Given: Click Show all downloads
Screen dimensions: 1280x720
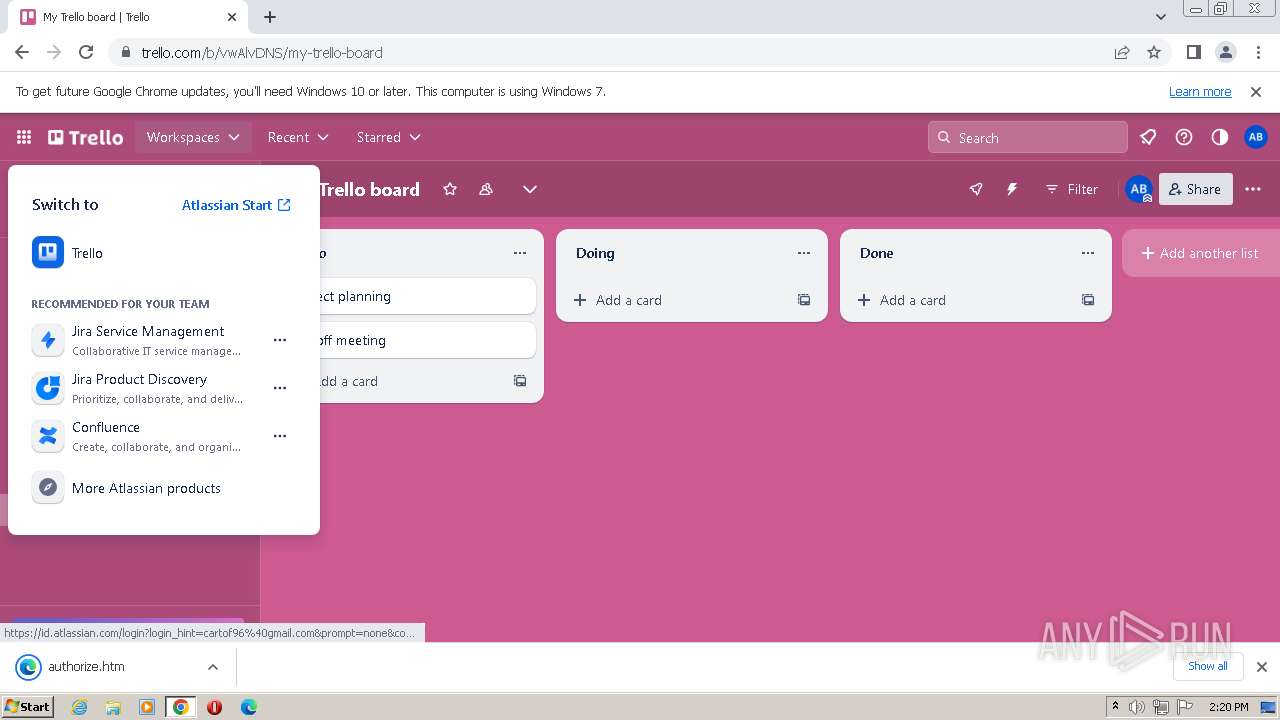Looking at the screenshot, I should (1208, 666).
